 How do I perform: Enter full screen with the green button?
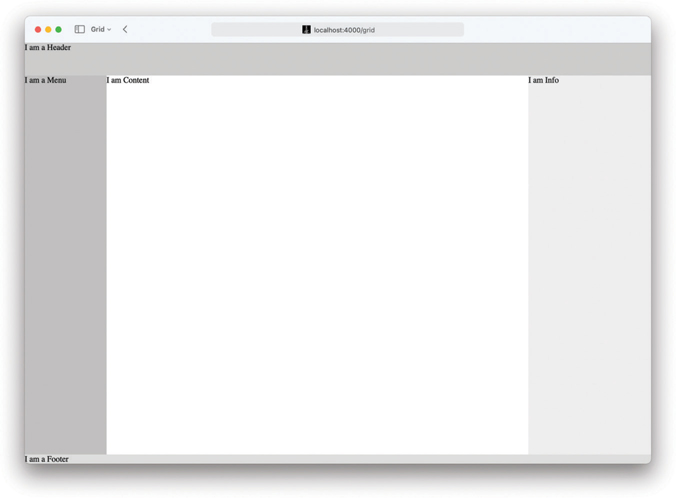point(58,30)
